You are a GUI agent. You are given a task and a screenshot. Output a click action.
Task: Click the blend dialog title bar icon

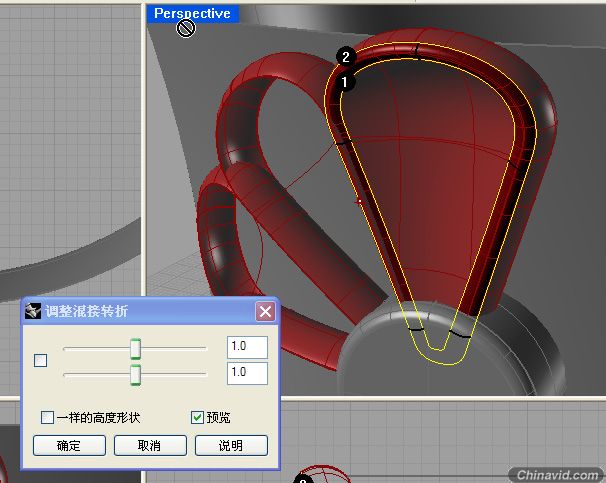coord(33,311)
